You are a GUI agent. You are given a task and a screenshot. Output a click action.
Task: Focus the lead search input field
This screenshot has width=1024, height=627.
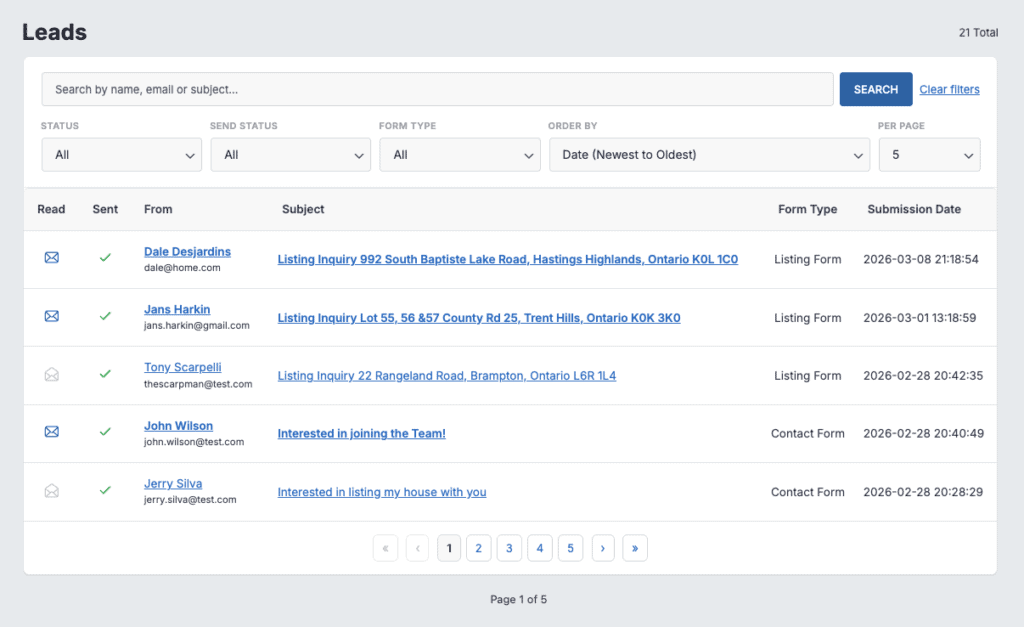(x=437, y=90)
